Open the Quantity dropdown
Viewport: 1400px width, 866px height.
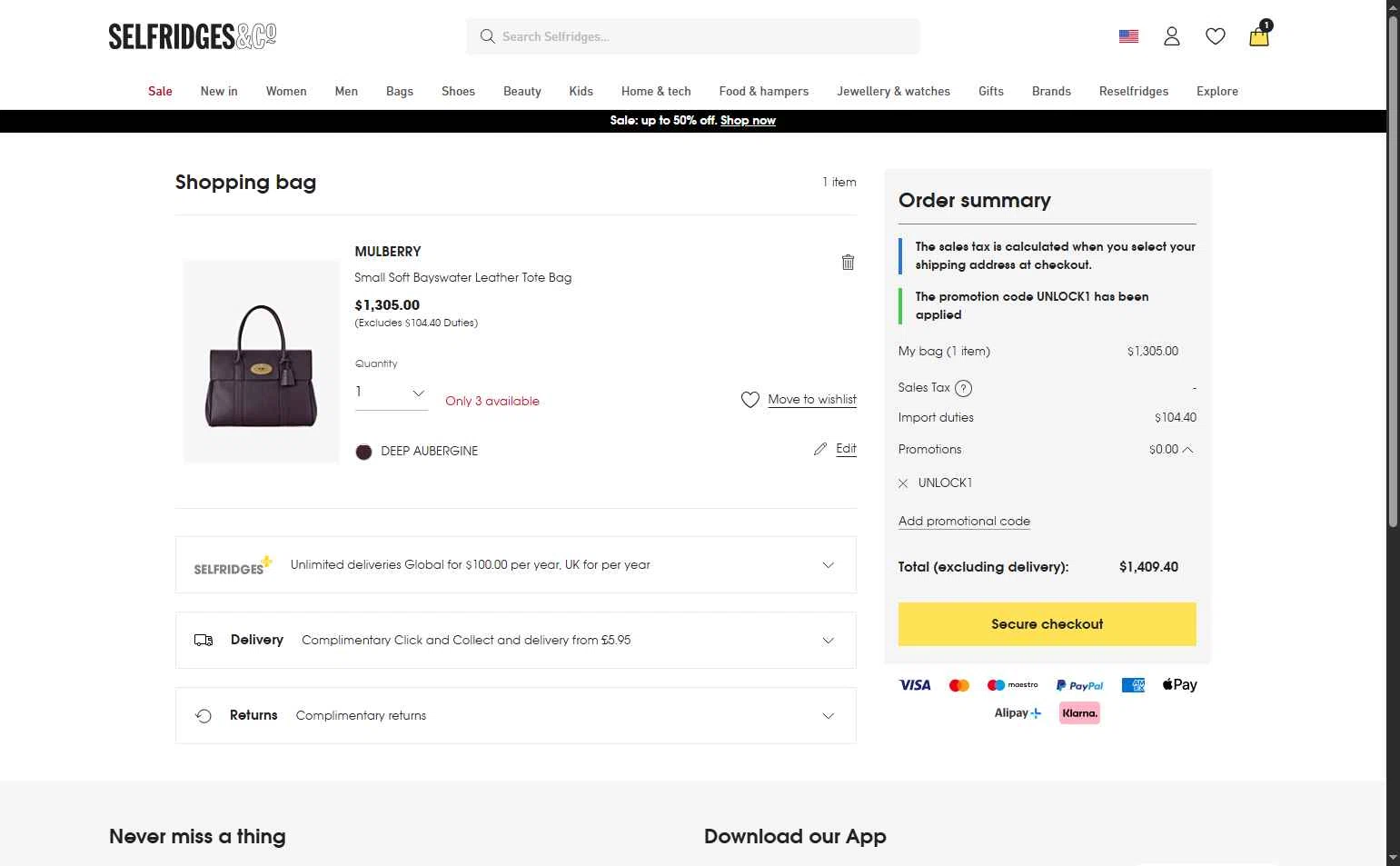(x=391, y=393)
